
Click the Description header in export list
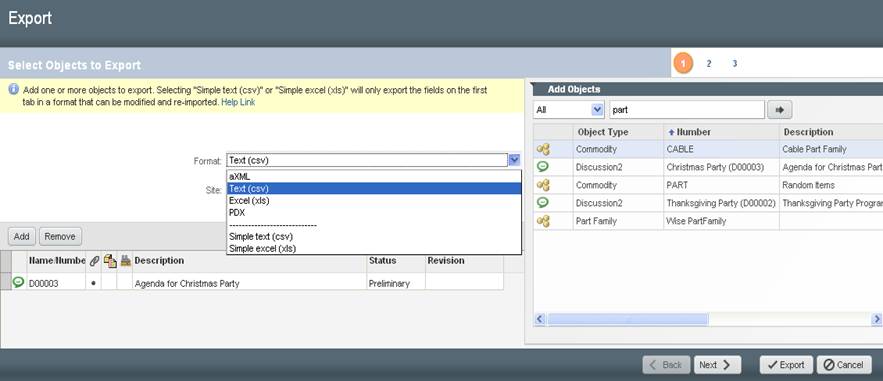coord(249,261)
